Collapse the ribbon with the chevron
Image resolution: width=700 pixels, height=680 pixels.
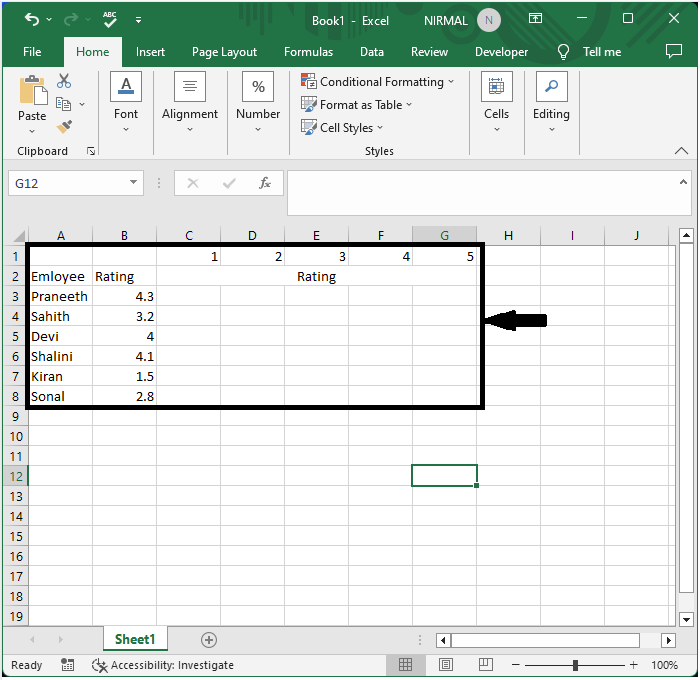point(681,151)
